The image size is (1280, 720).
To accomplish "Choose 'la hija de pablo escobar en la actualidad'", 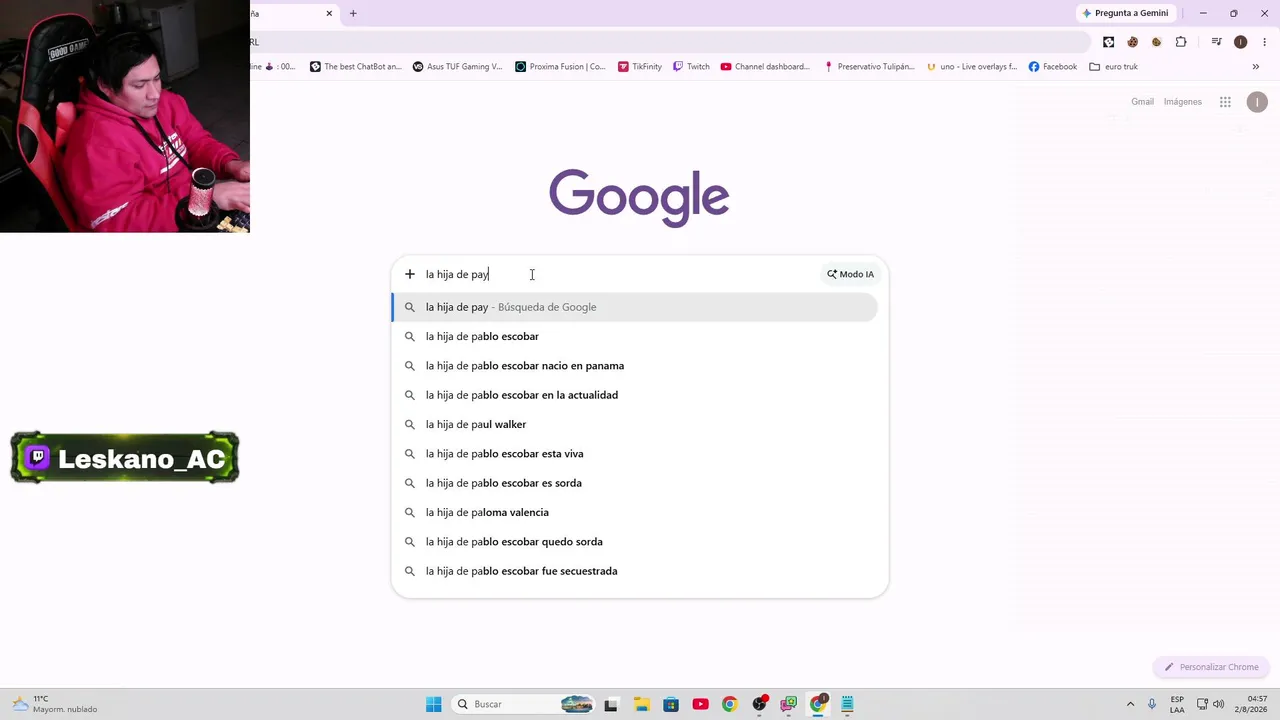I will click(635, 395).
